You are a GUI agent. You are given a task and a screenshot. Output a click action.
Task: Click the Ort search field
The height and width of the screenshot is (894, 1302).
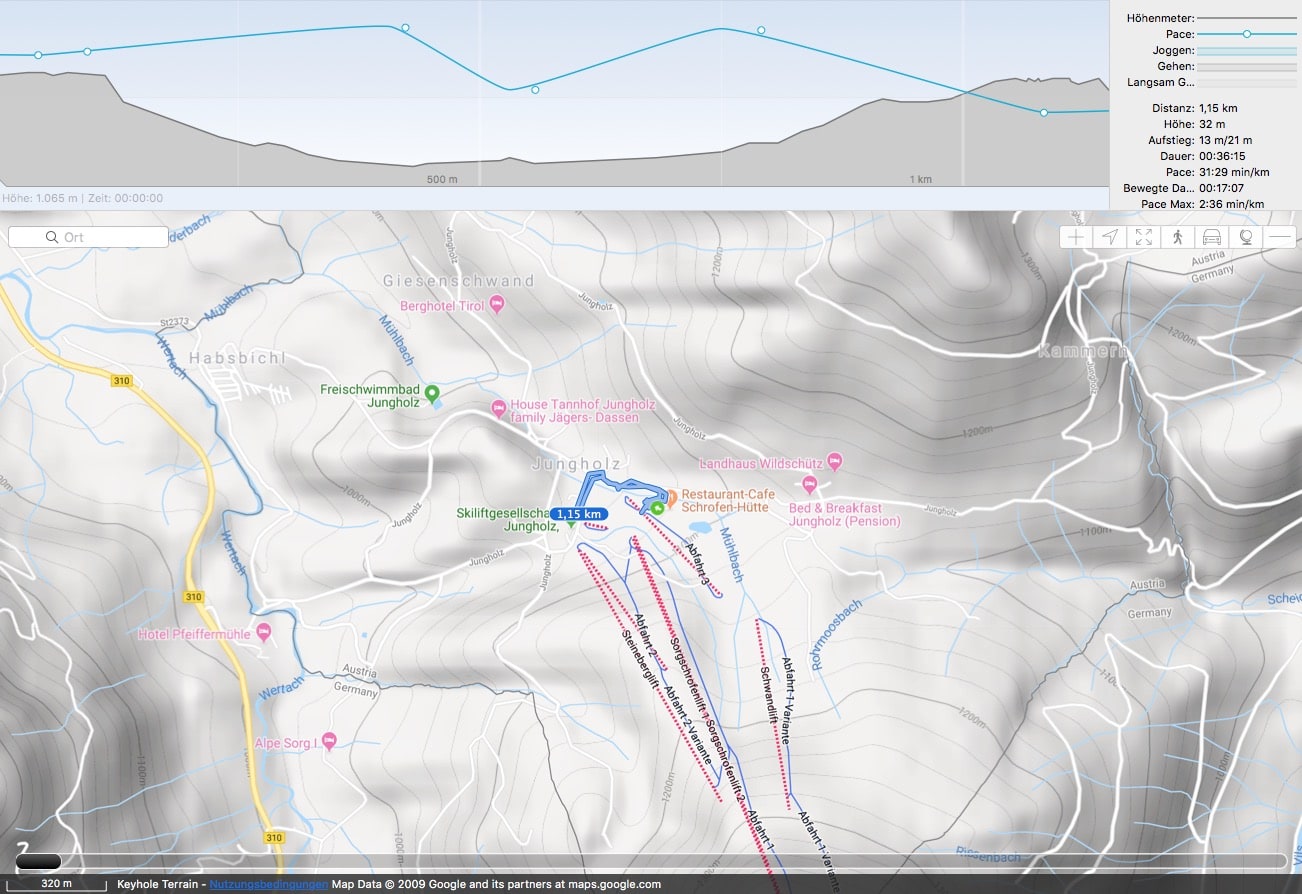tap(88, 237)
